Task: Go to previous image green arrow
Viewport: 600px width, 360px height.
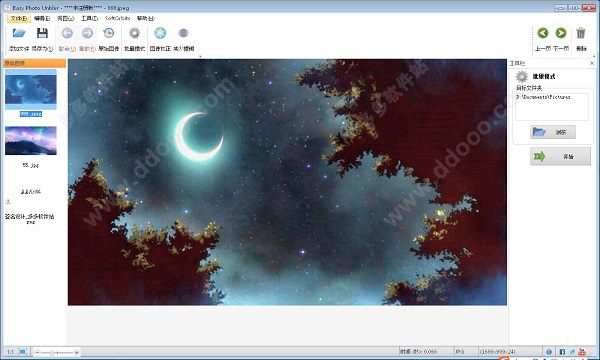Action: pos(543,33)
